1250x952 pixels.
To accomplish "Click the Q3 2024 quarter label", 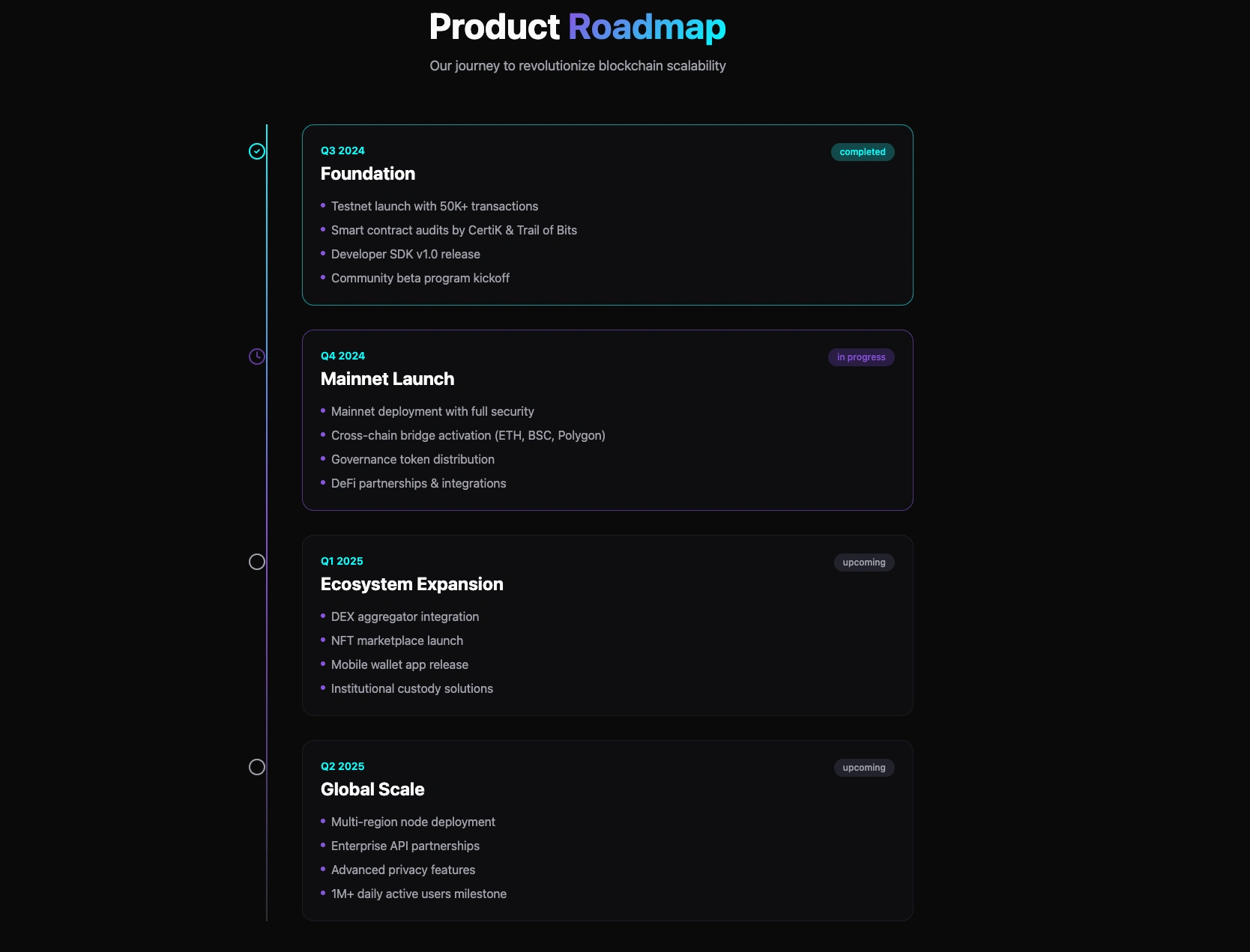I will coord(342,151).
